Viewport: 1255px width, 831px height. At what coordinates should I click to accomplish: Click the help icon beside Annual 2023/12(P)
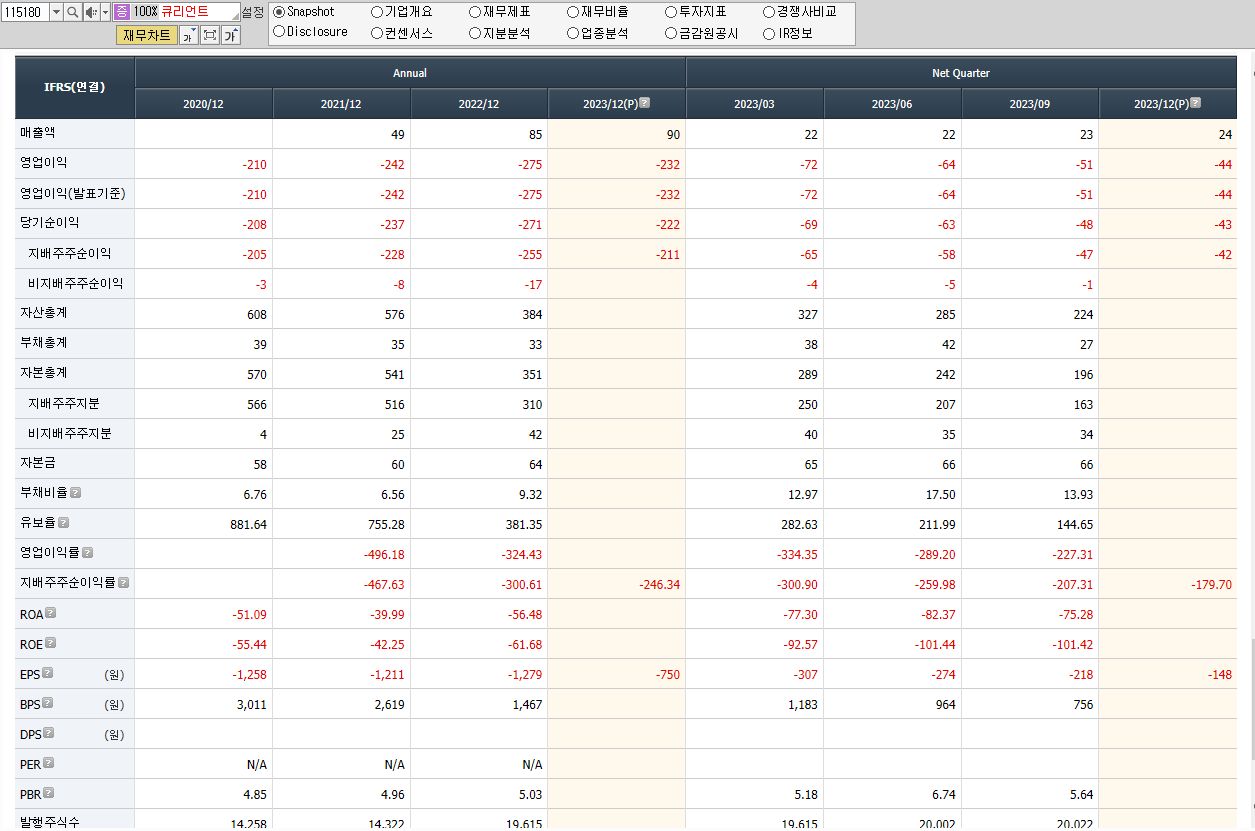[x=645, y=102]
